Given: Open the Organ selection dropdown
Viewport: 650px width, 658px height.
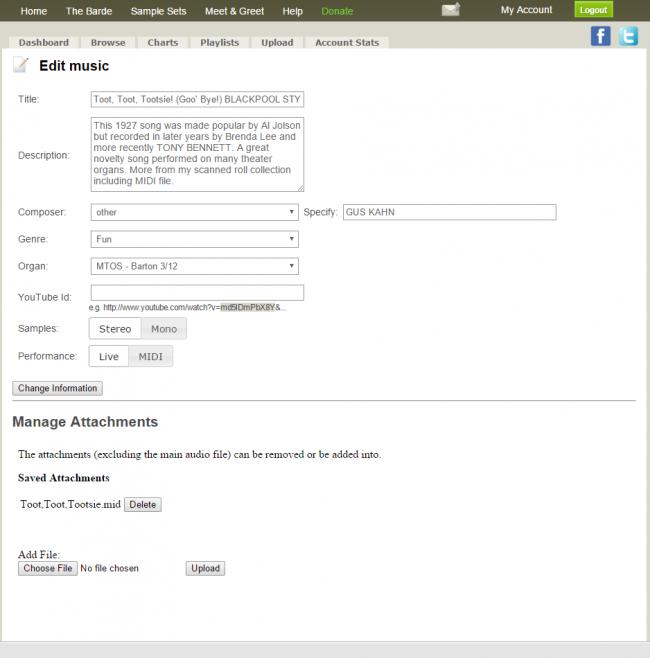Looking at the screenshot, I should (194, 266).
